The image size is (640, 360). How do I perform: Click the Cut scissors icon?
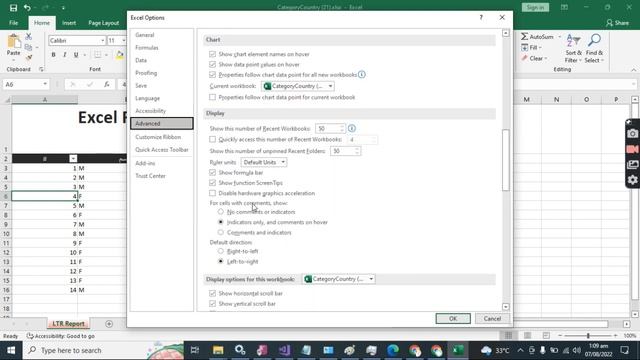[x=29, y=37]
